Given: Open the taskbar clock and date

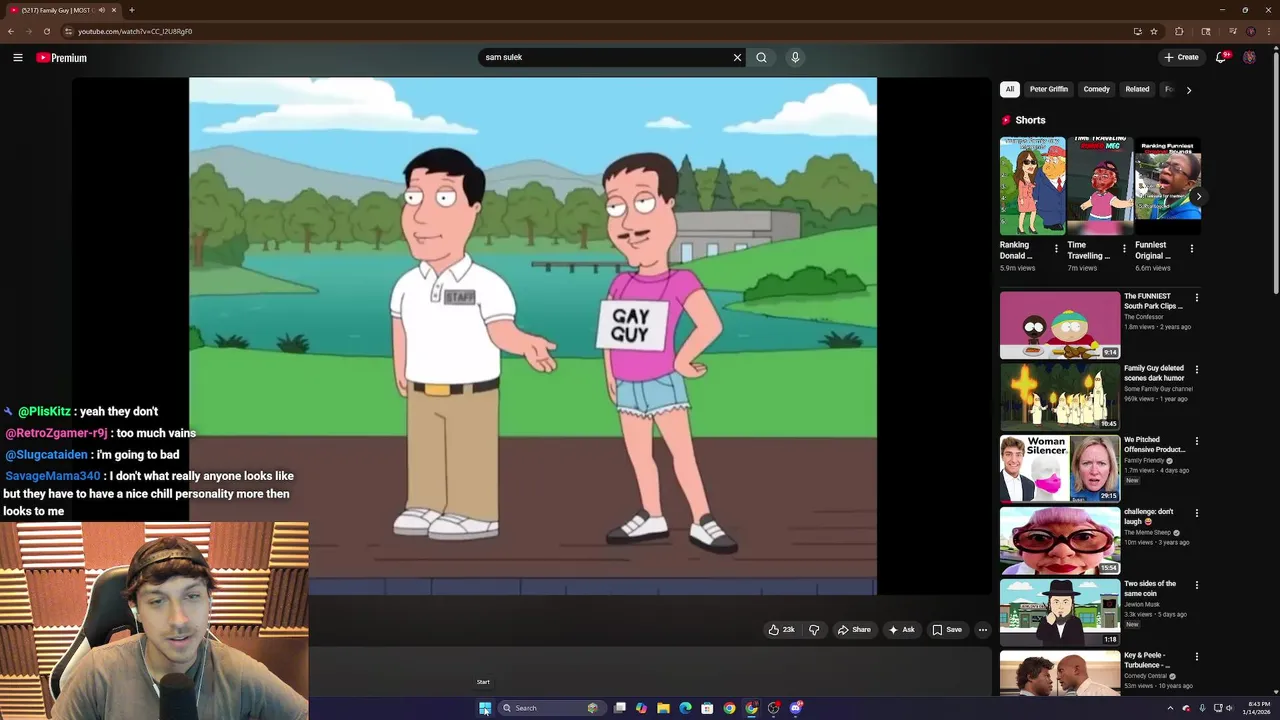Looking at the screenshot, I should [x=1257, y=708].
